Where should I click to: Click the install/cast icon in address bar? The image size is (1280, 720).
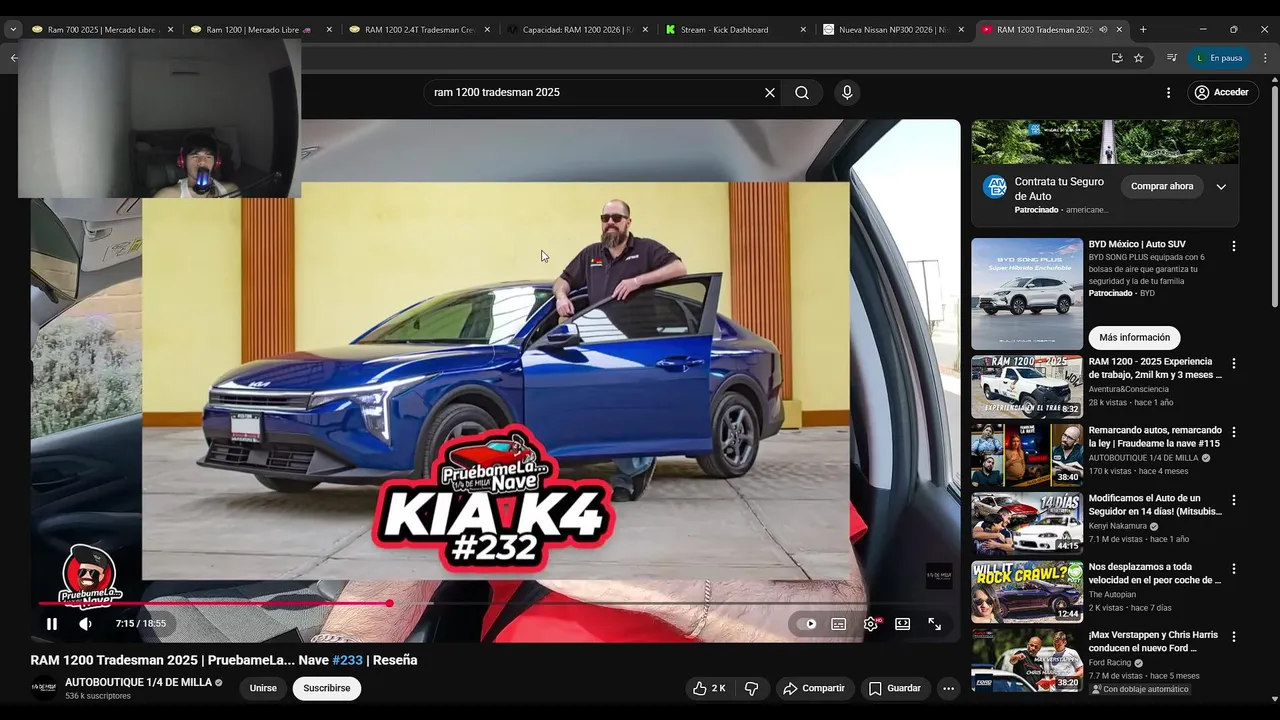[x=1117, y=58]
